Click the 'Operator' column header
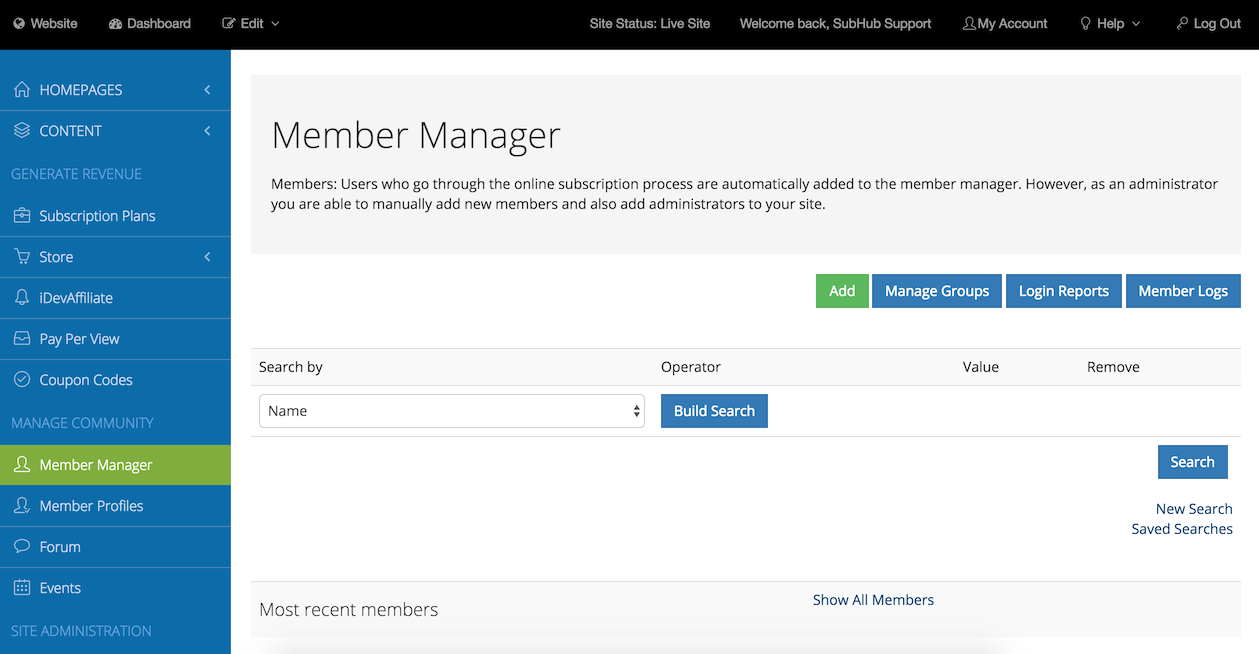The image size is (1259, 654). pyautogui.click(x=691, y=367)
